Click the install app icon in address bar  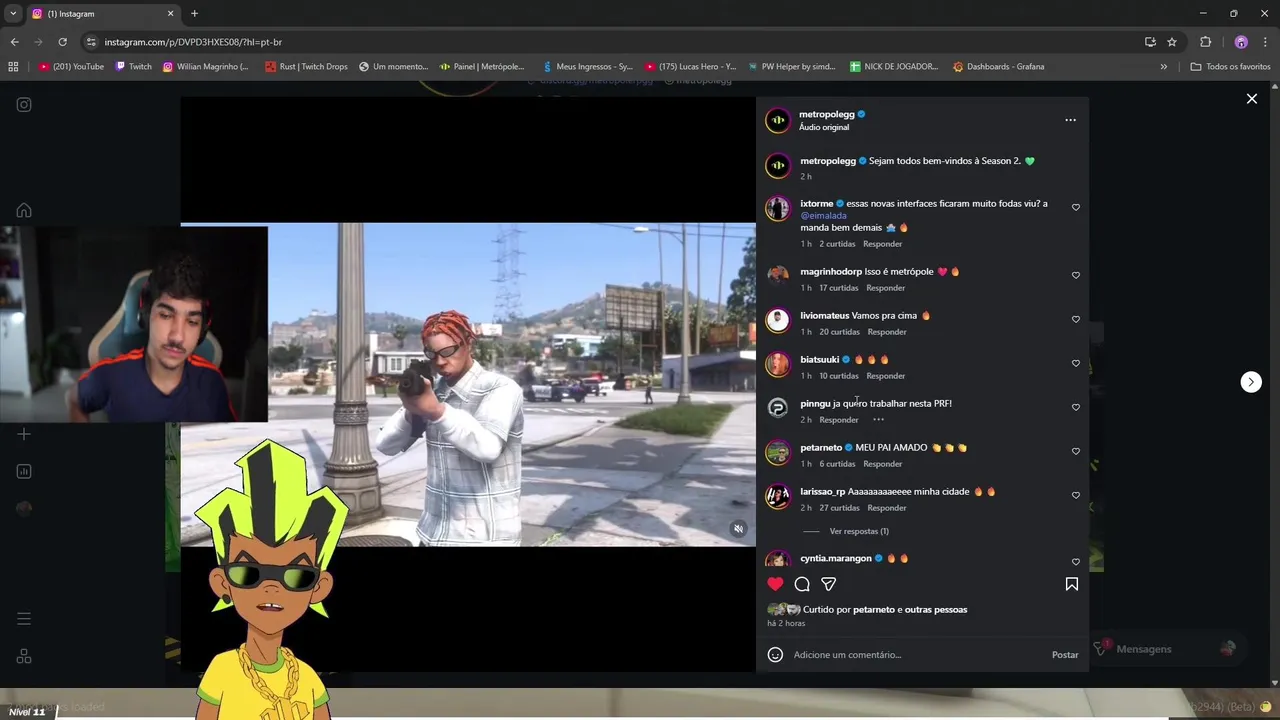click(1150, 42)
